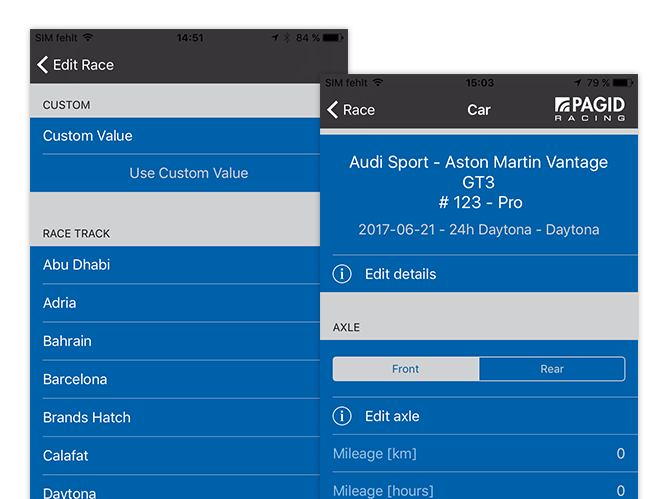Tap the Custom Value field
The width and height of the screenshot is (668, 499).
pos(175,136)
